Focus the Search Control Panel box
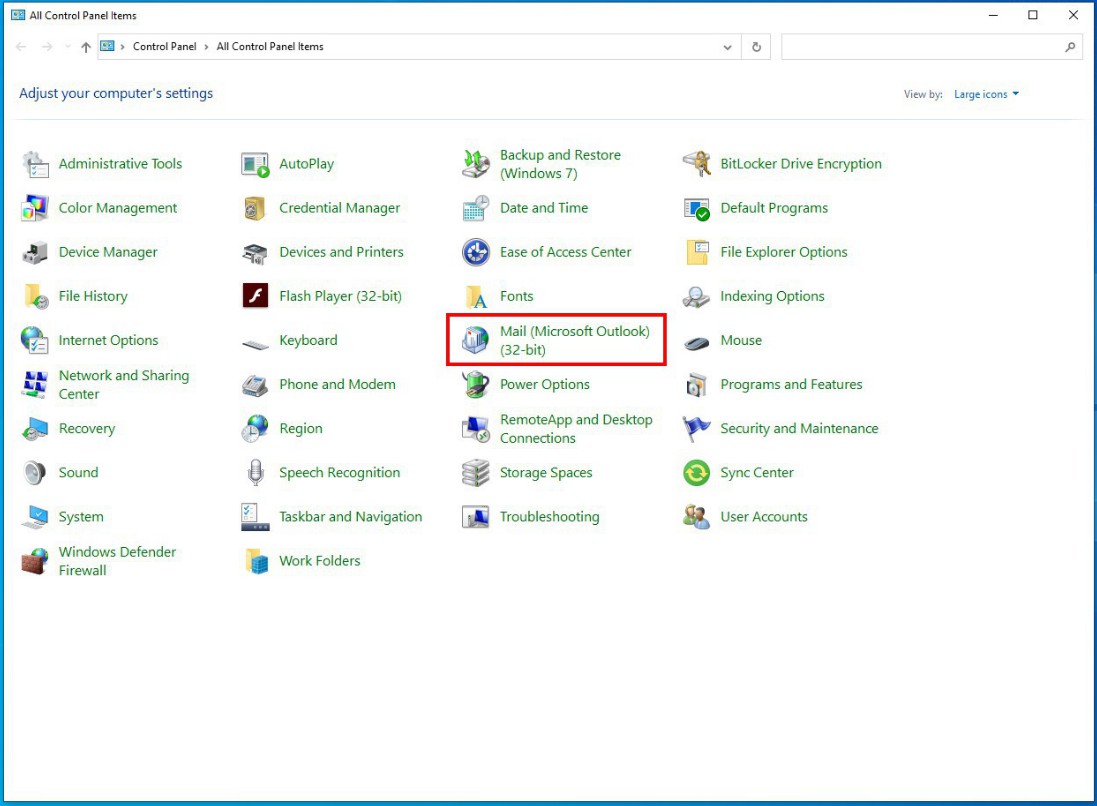Viewport: 1097px width, 806px height. pos(931,47)
